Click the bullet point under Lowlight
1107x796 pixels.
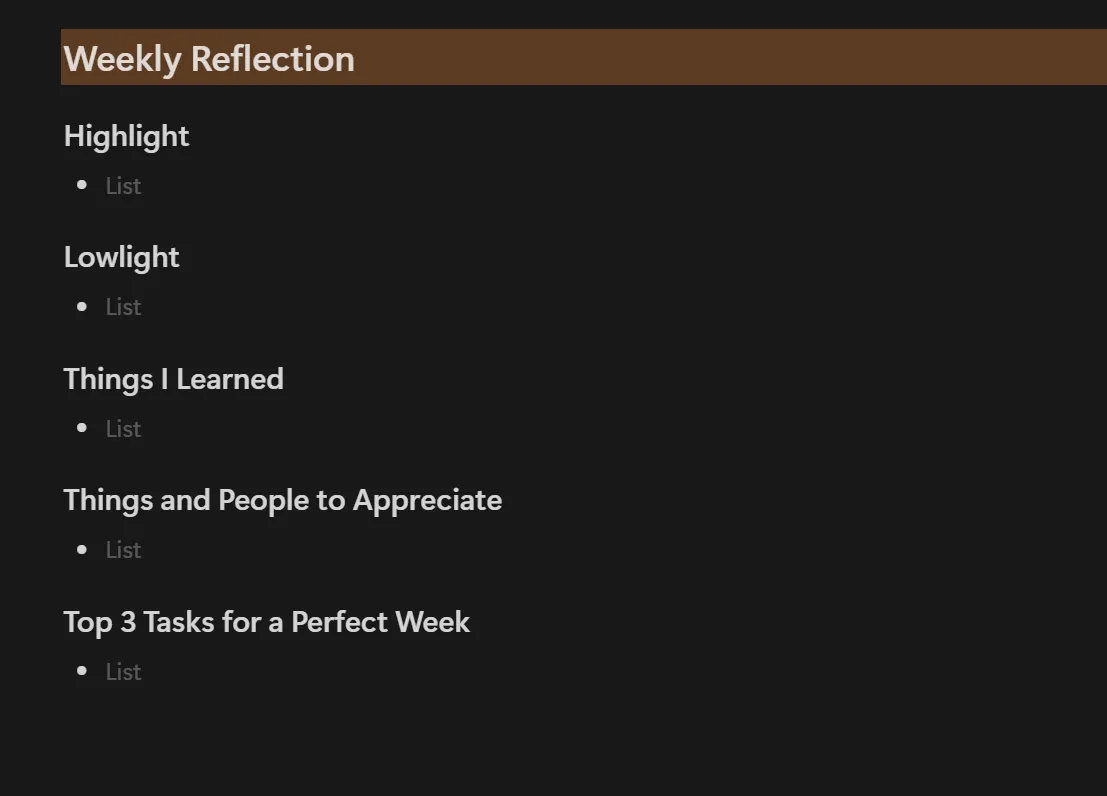[82, 307]
